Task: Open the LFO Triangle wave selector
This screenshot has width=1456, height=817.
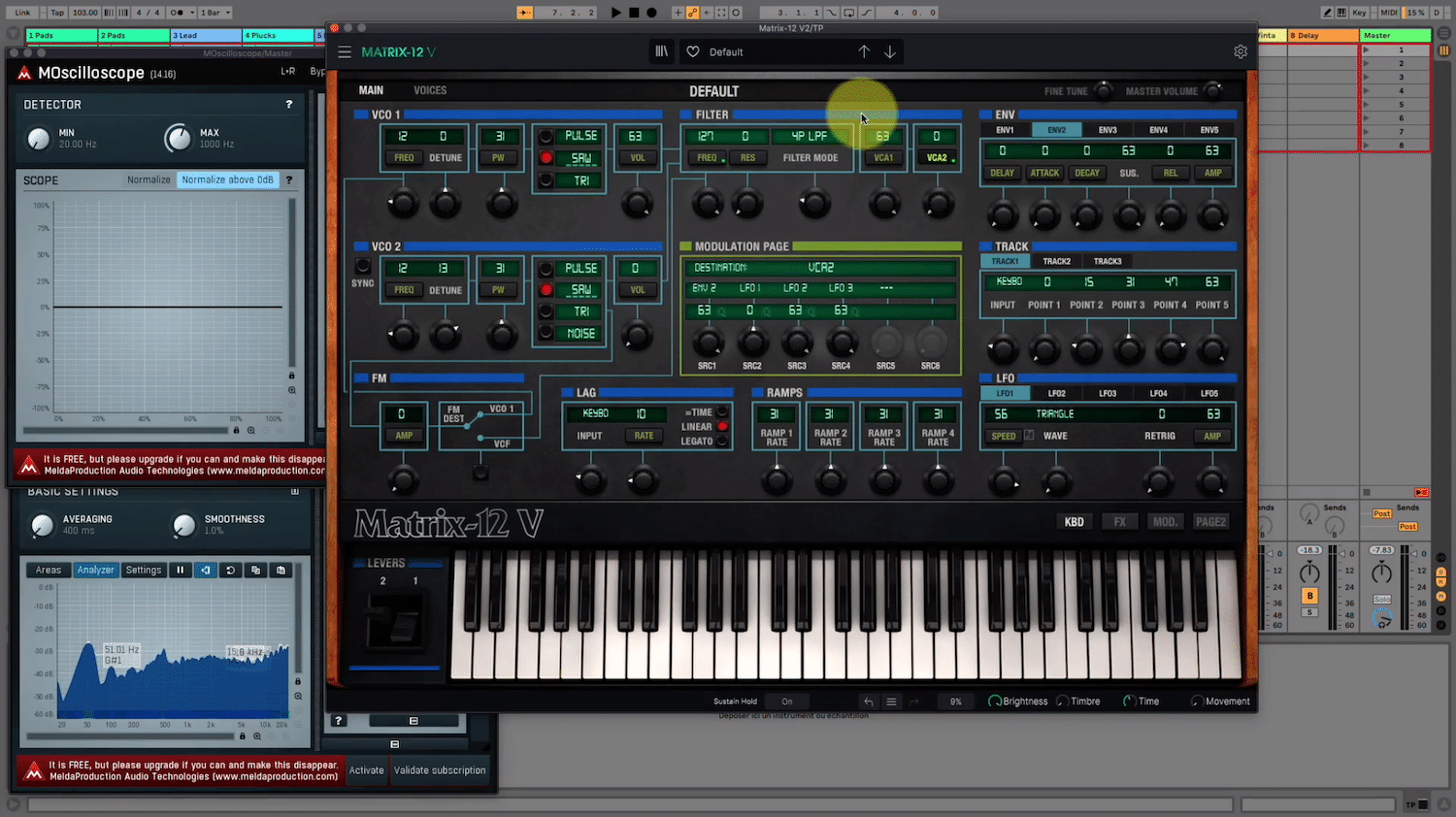Action: coord(1055,414)
